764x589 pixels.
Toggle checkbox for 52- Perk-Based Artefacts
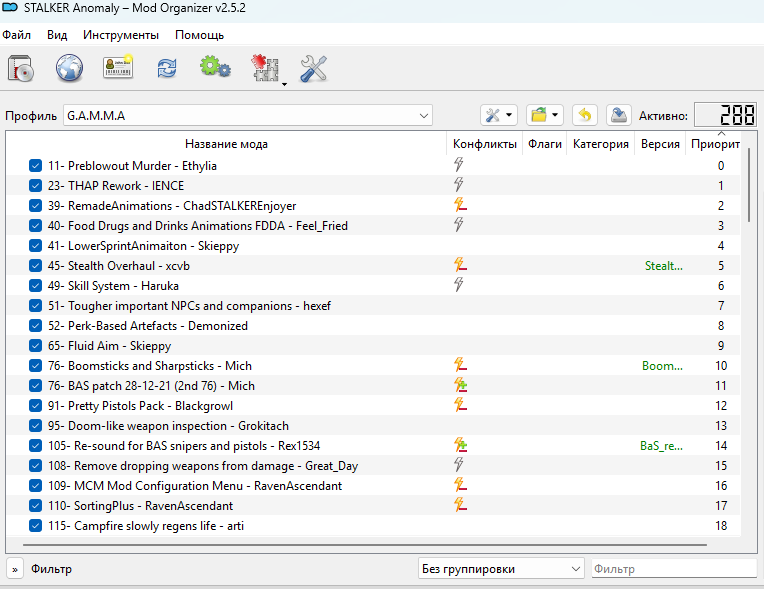tap(36, 326)
